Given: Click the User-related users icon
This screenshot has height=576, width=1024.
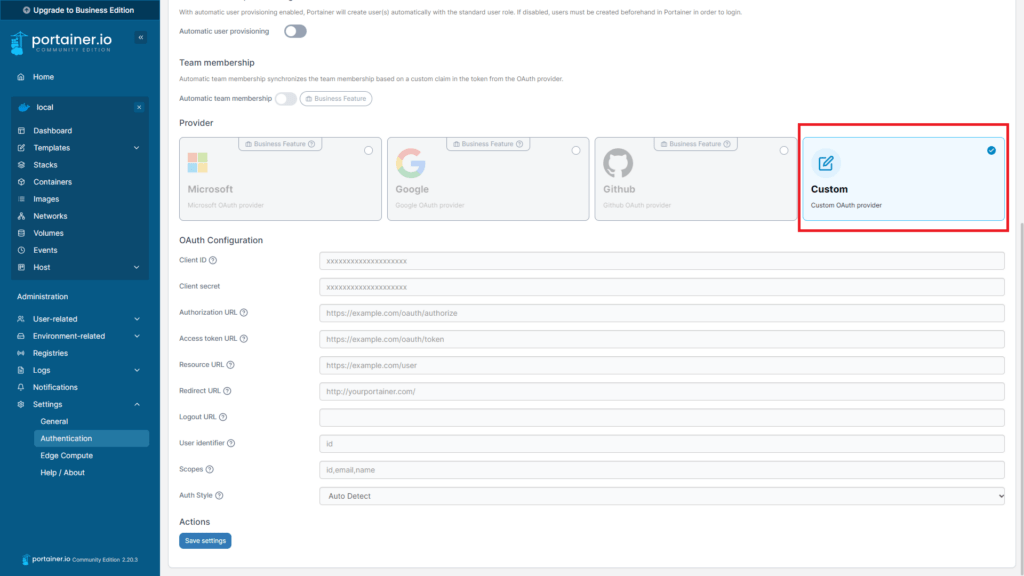Looking at the screenshot, I should pyautogui.click(x=21, y=319).
